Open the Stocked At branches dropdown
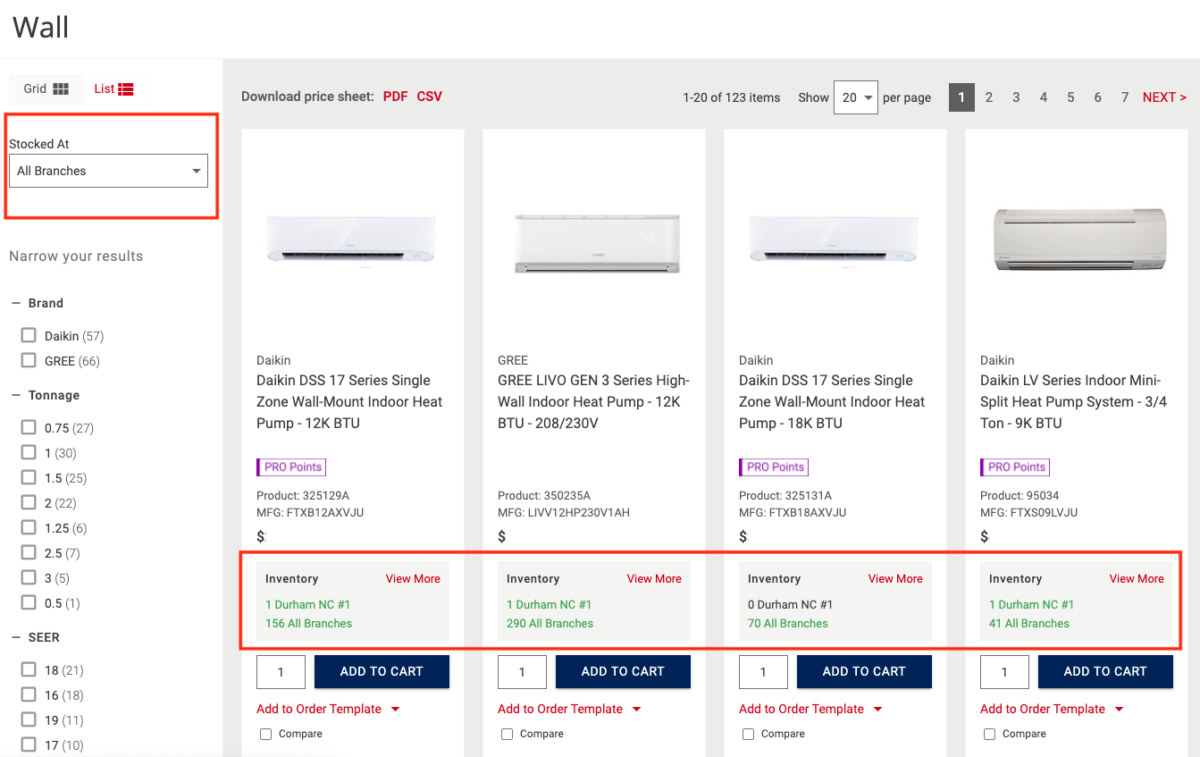1200x757 pixels. point(108,170)
